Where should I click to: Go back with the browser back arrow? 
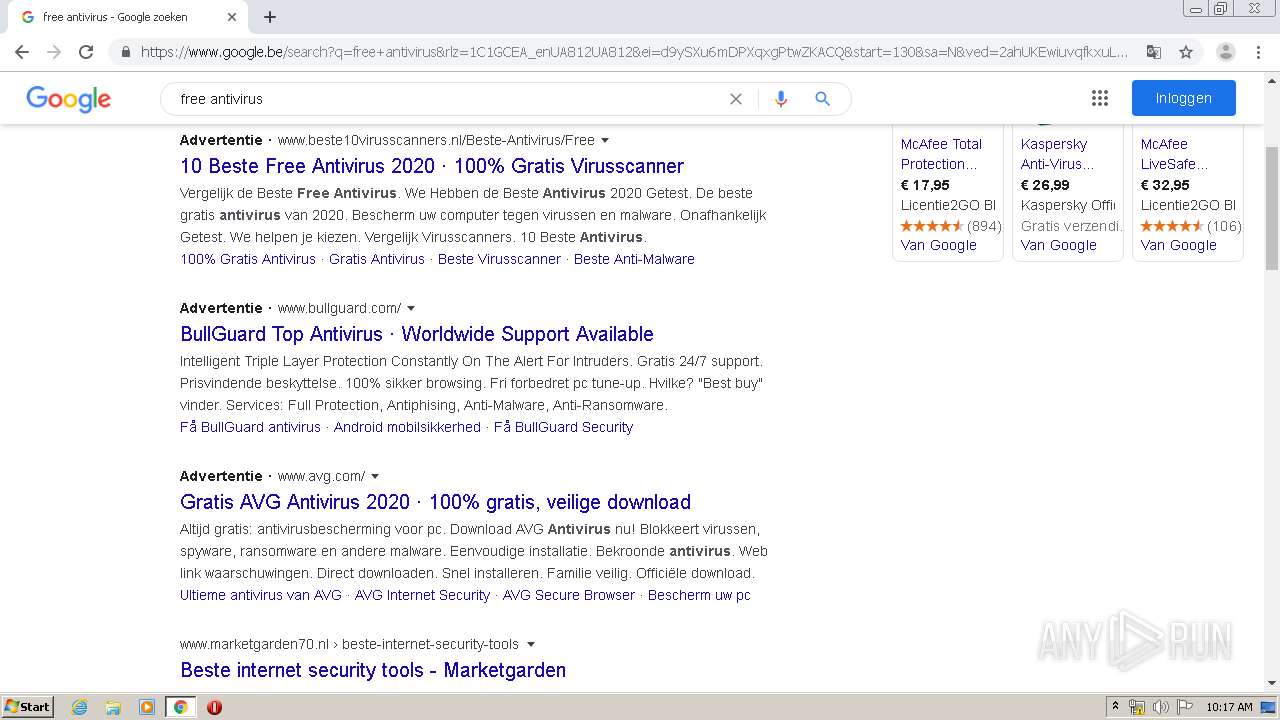click(x=22, y=52)
